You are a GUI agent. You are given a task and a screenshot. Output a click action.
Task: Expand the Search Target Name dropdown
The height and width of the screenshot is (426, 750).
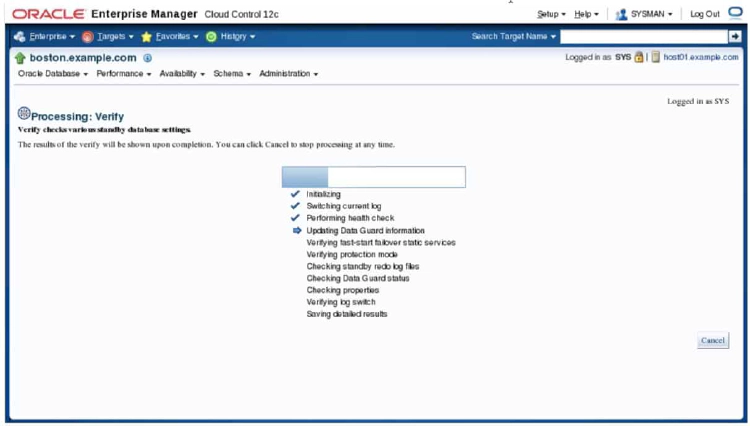click(514, 36)
